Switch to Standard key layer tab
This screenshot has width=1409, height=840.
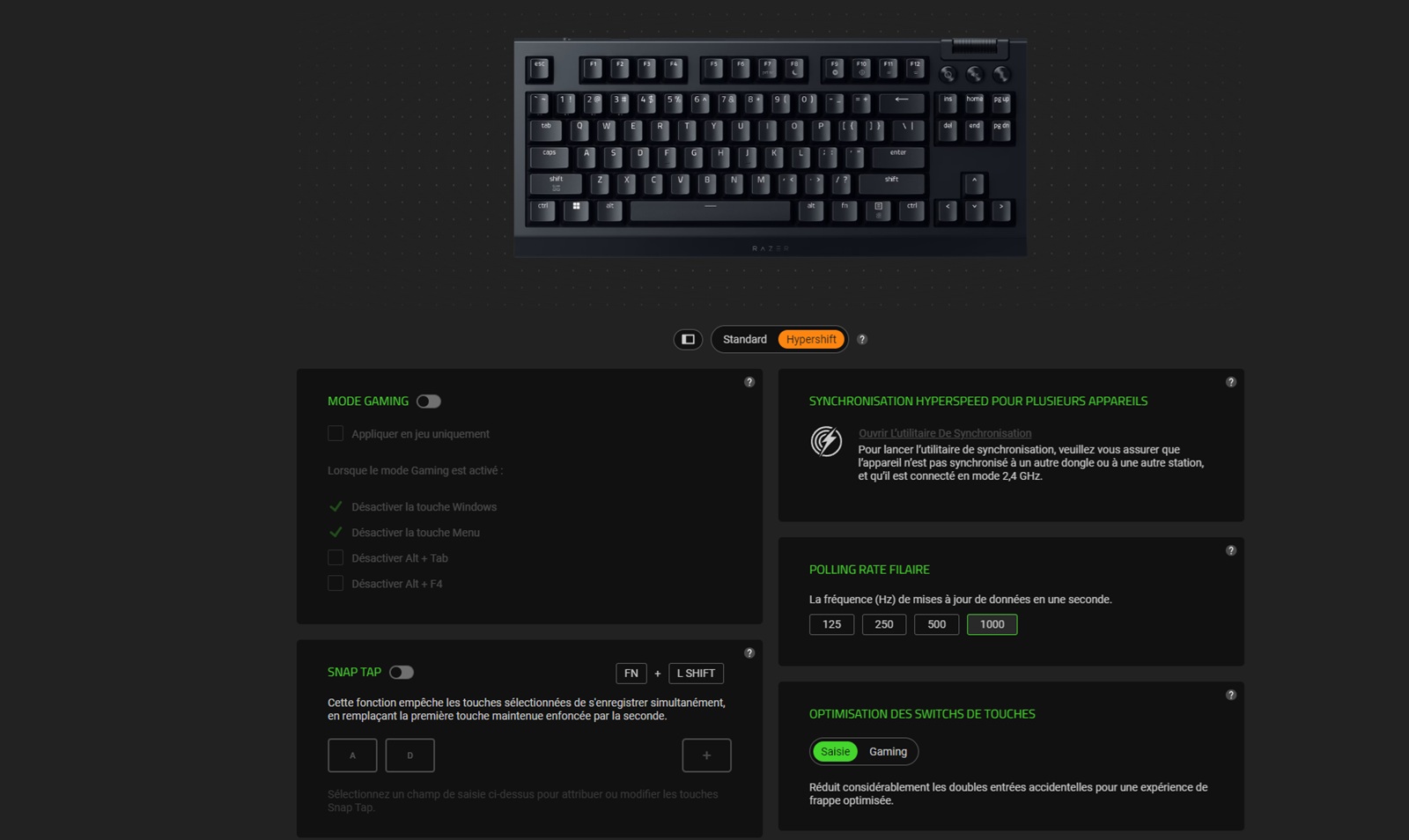coord(745,339)
